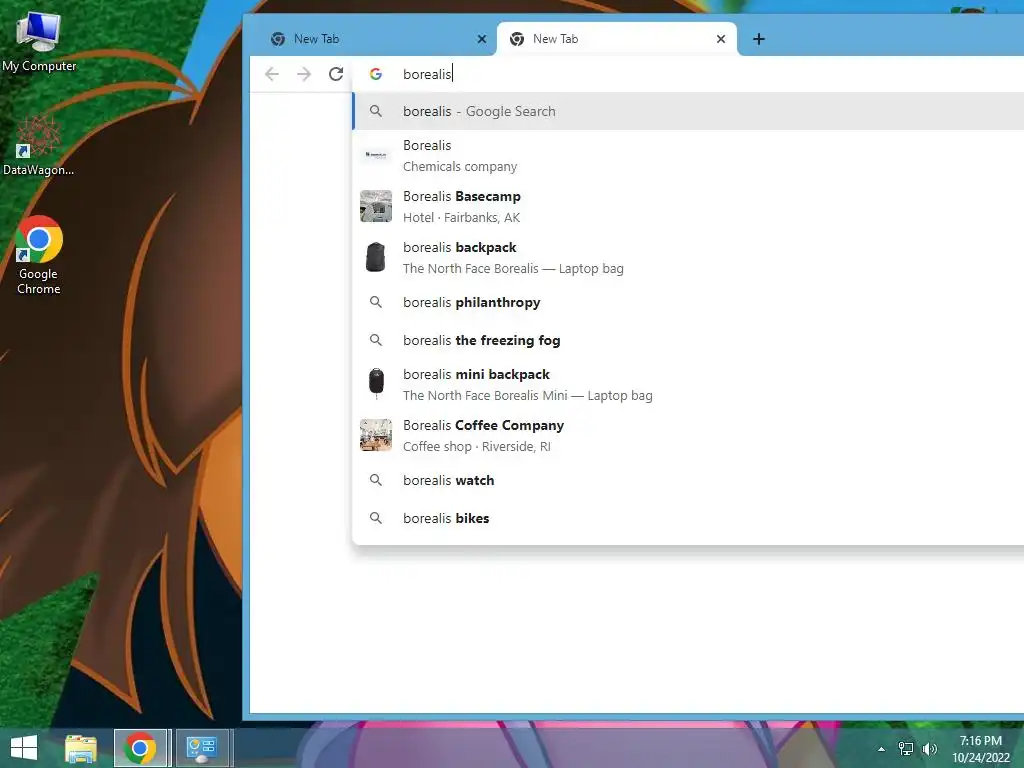Open the control panel taskbar app
Screen dimensions: 1024x768
(x=202, y=748)
